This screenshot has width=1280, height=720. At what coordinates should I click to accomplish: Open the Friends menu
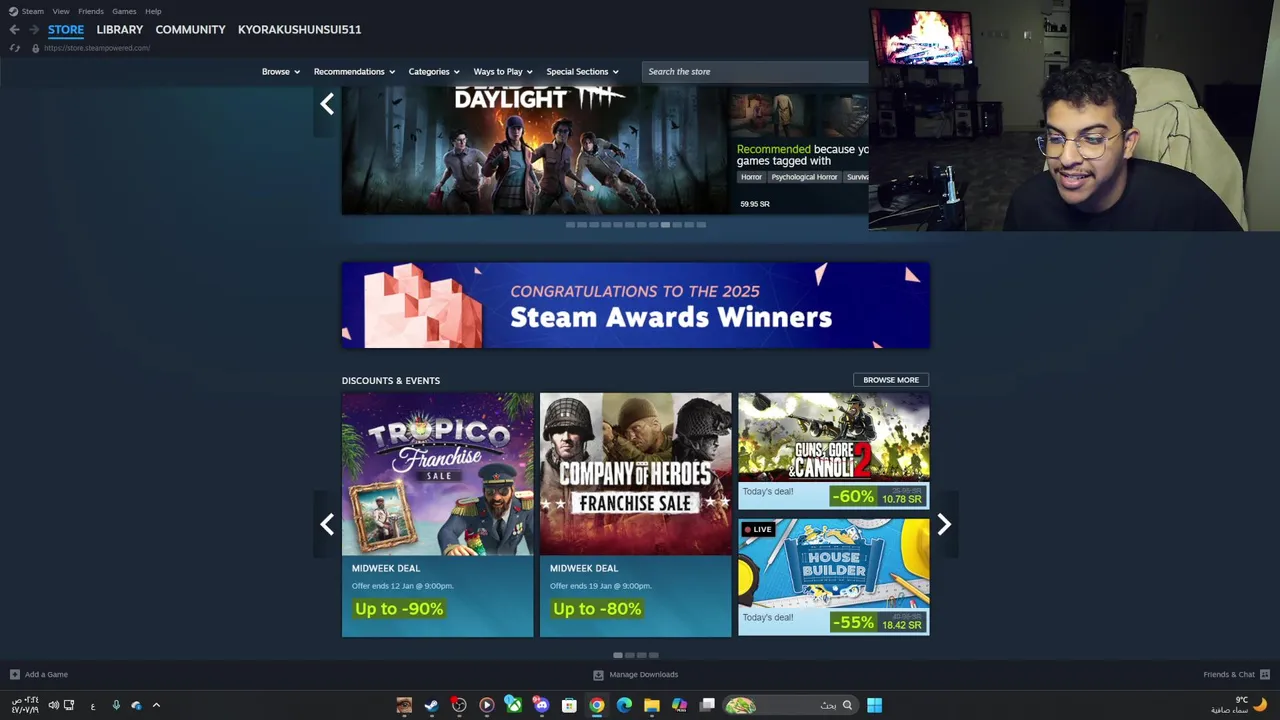[90, 11]
